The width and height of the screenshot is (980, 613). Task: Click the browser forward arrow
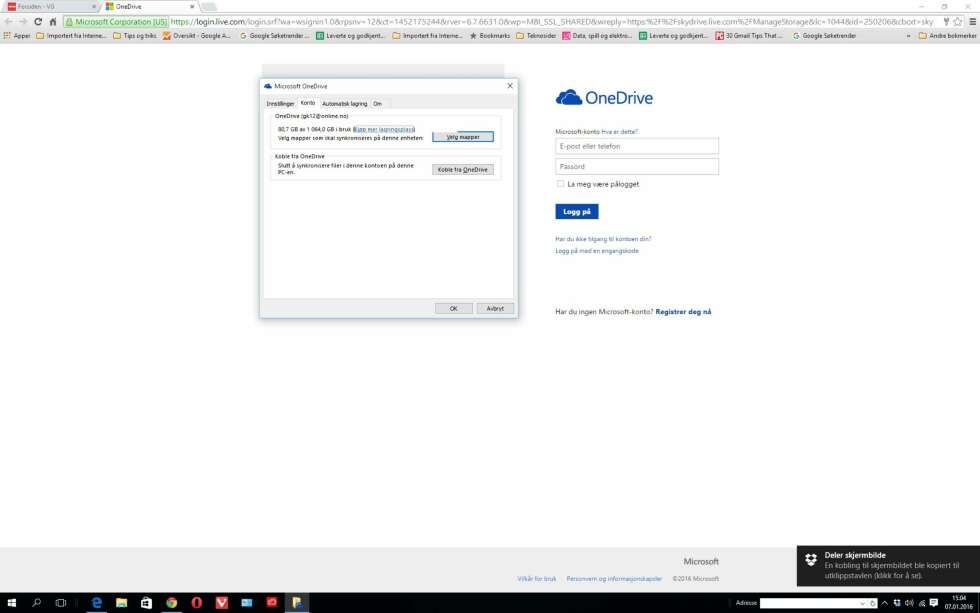[x=23, y=22]
